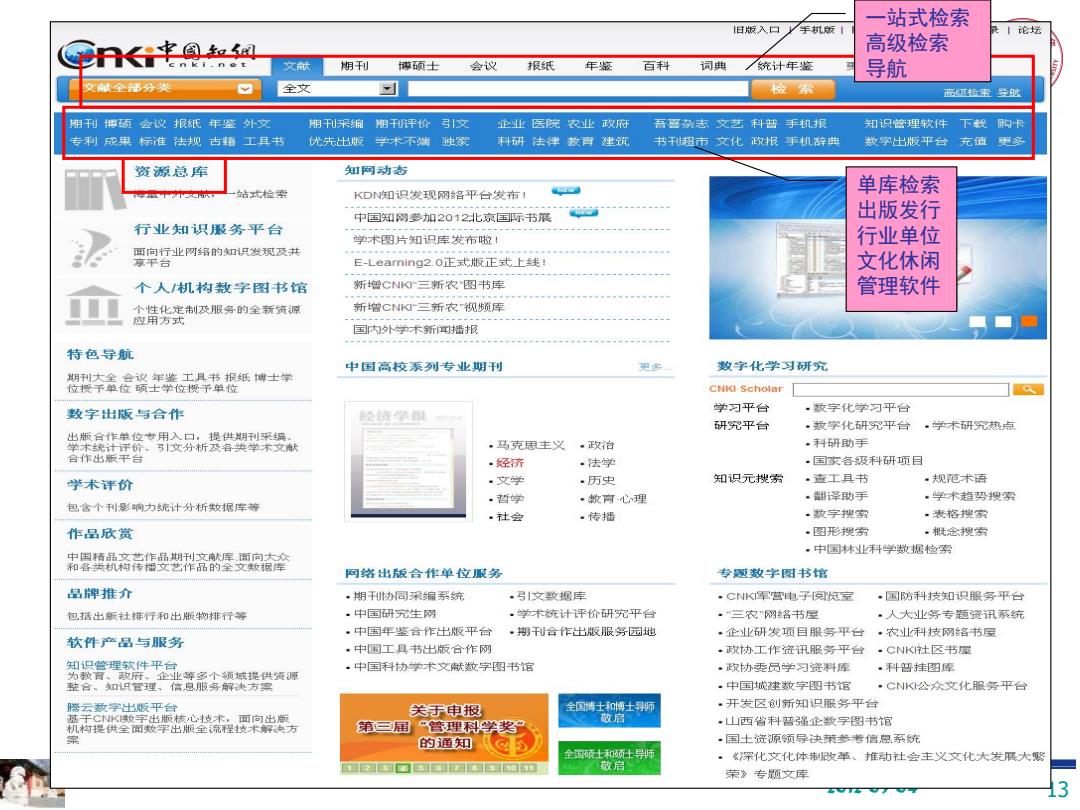Jump to page 7 of the notice banner
1080x810 pixels.
pos(457,768)
